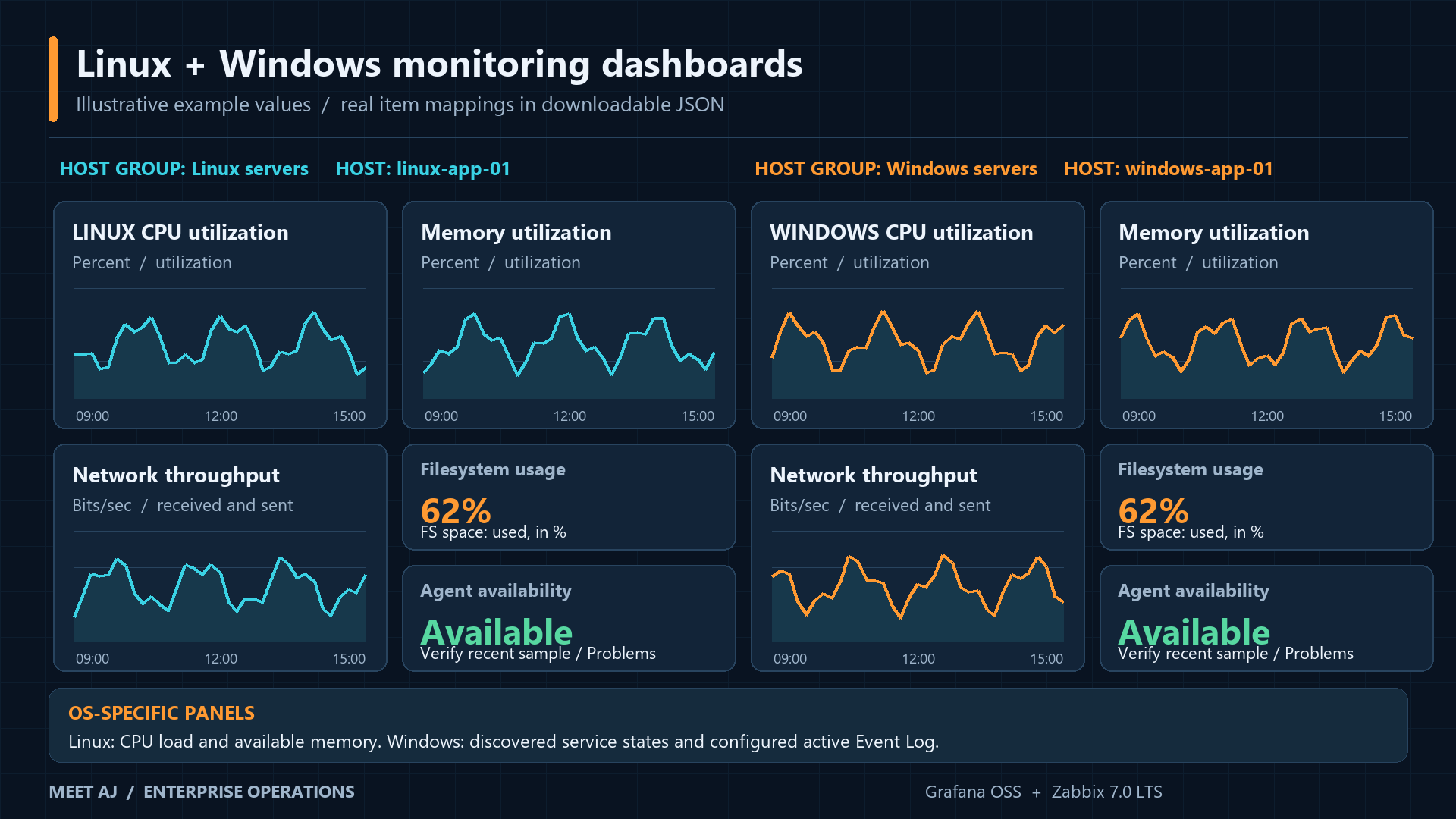Click "Verify recent sample / Problems" in Linux panel
1456x819 pixels.
coord(538,654)
